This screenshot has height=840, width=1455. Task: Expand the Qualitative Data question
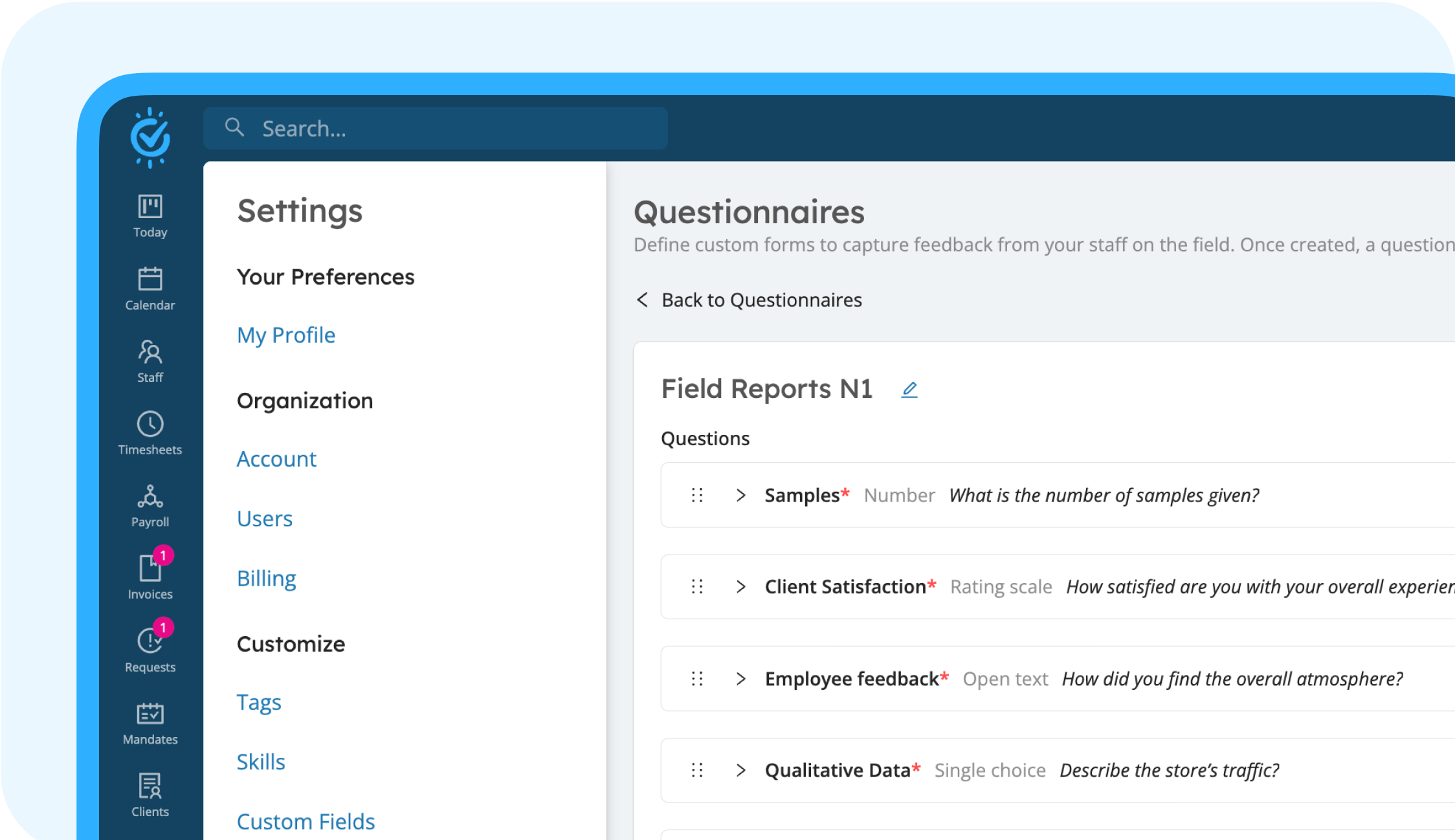(x=740, y=770)
